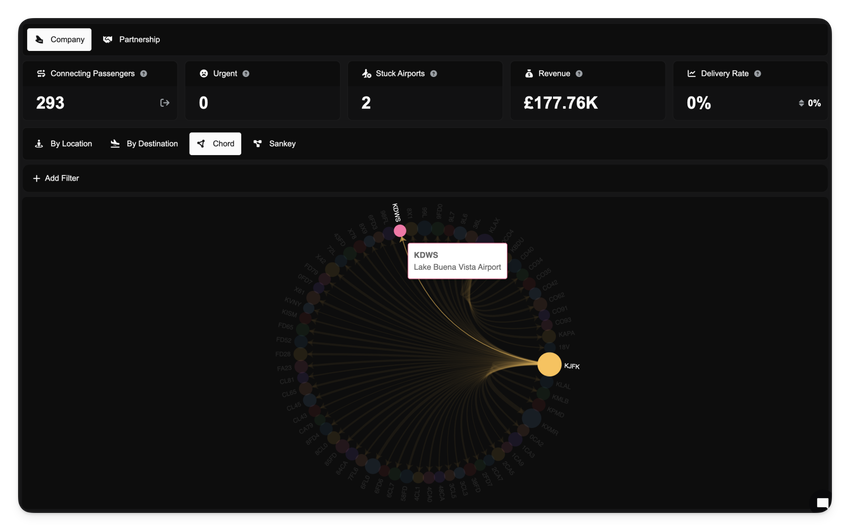Switch to the Company tab
Image resolution: width=850 pixels, height=531 pixels.
point(59,40)
